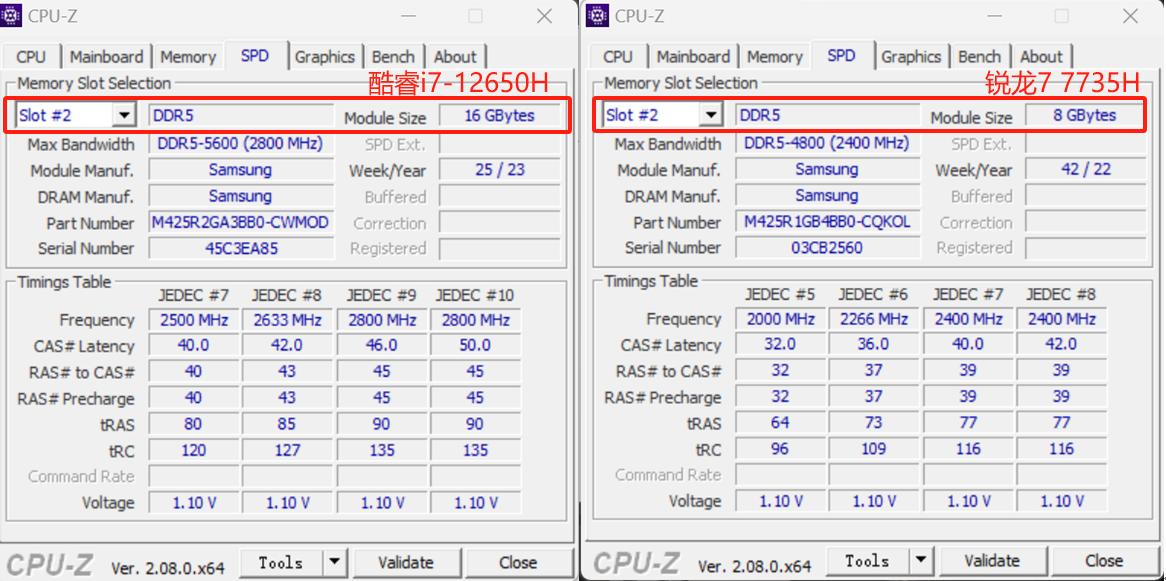Minimize the right CPU-Z window
This screenshot has width=1166, height=581.
pyautogui.click(x=996, y=16)
